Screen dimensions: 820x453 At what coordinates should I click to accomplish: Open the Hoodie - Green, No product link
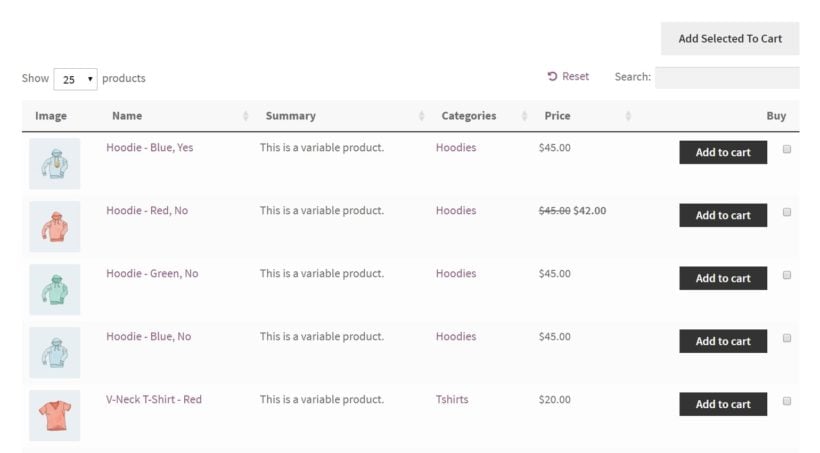point(152,274)
